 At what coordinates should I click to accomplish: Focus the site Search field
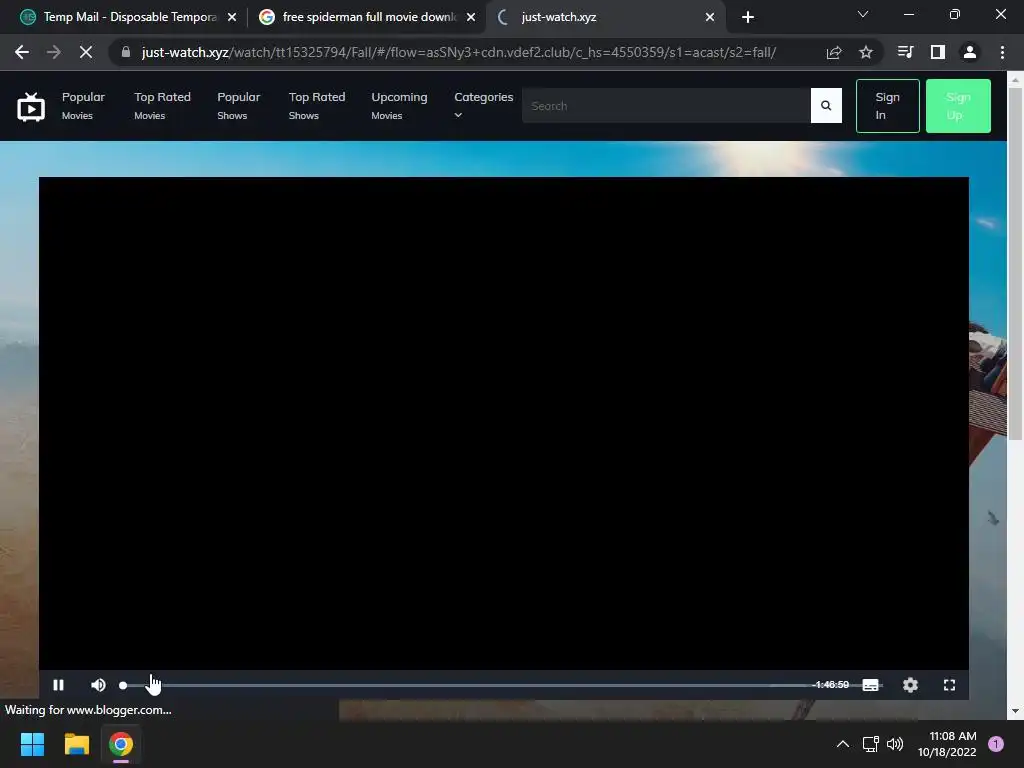tap(666, 106)
